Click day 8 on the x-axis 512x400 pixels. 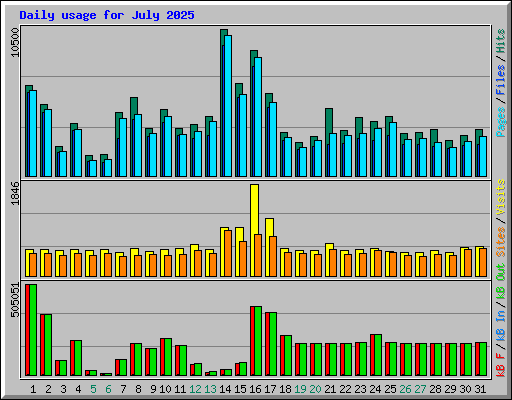click(x=138, y=389)
